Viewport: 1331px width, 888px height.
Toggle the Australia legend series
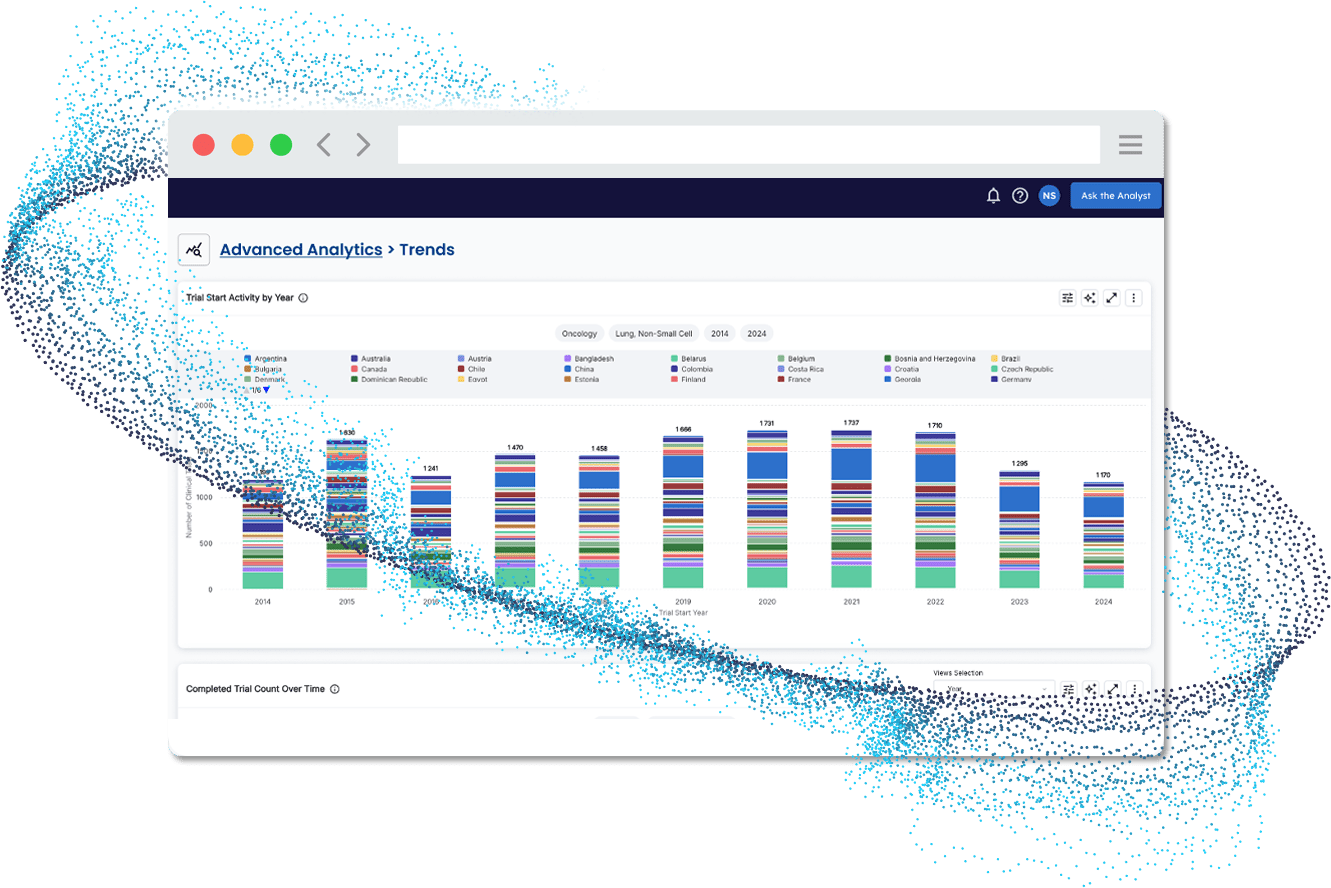(x=371, y=358)
